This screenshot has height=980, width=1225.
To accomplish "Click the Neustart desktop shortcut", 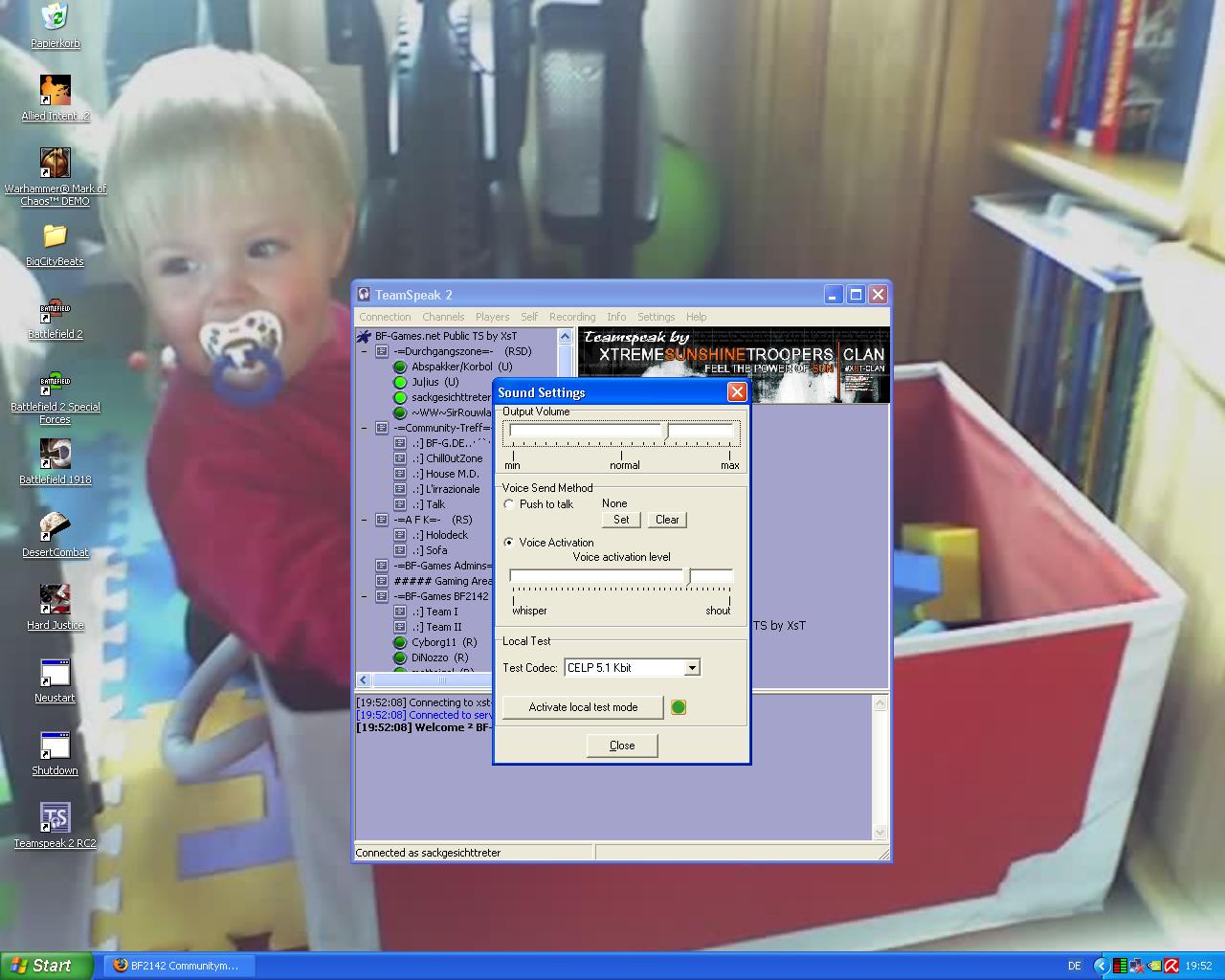I will pos(55,672).
